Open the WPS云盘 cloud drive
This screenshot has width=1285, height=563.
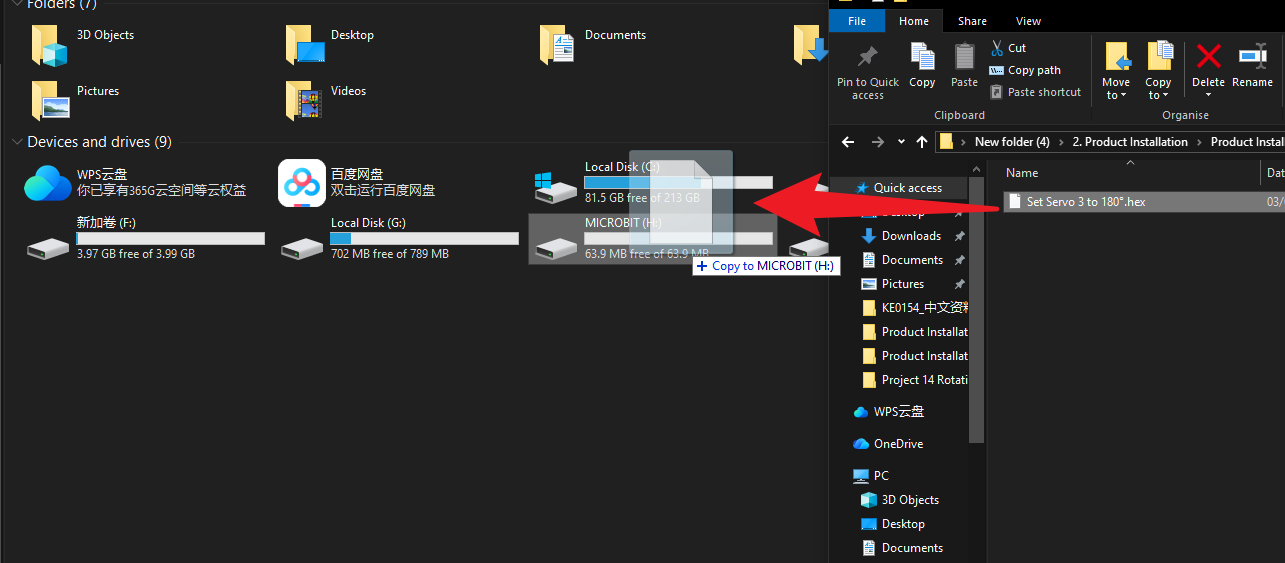[x=136, y=183]
